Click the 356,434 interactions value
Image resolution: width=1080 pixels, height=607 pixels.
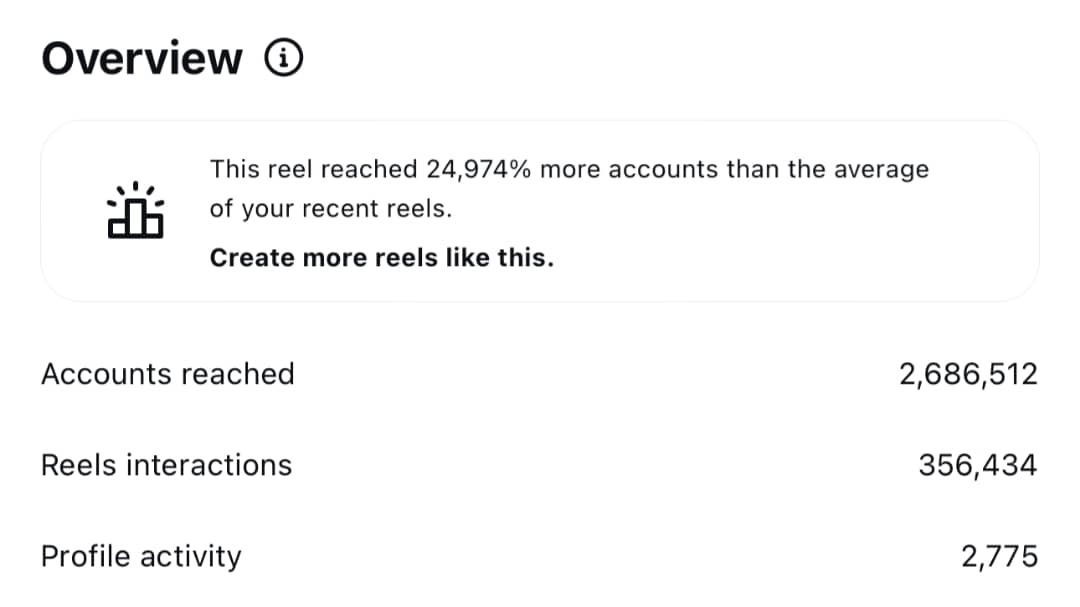[x=977, y=466]
